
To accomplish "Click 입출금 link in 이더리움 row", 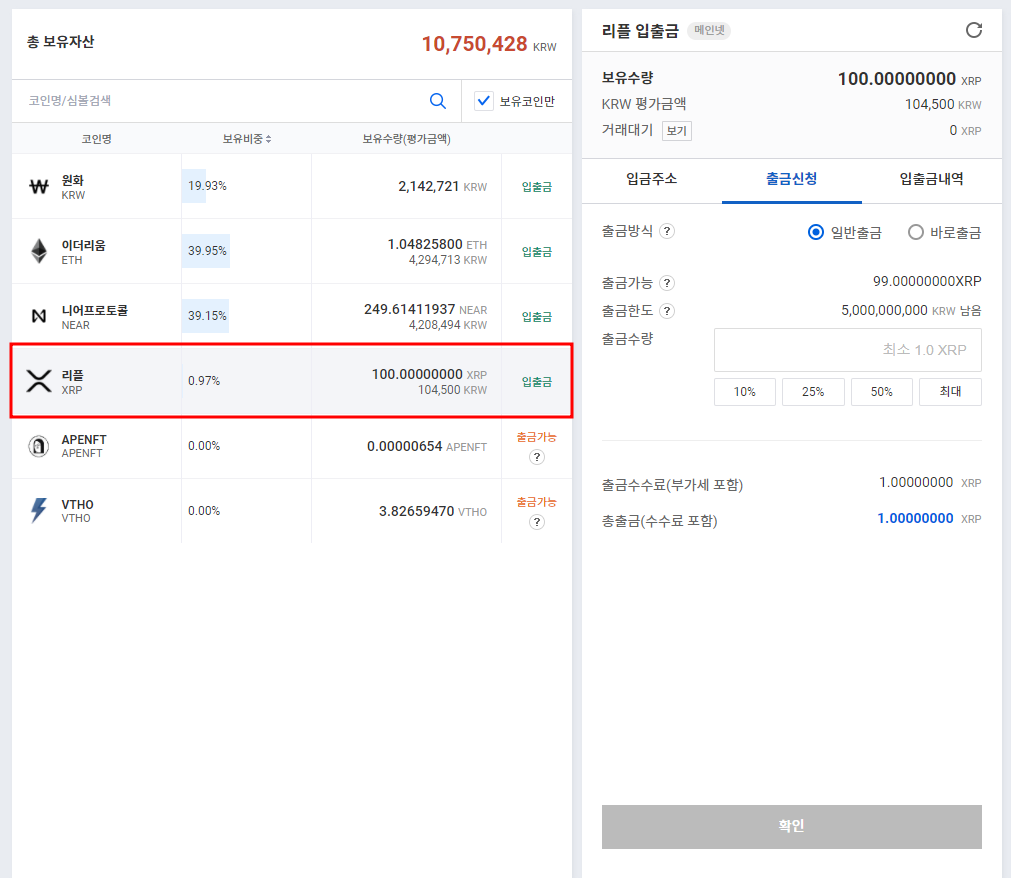I will [x=536, y=252].
